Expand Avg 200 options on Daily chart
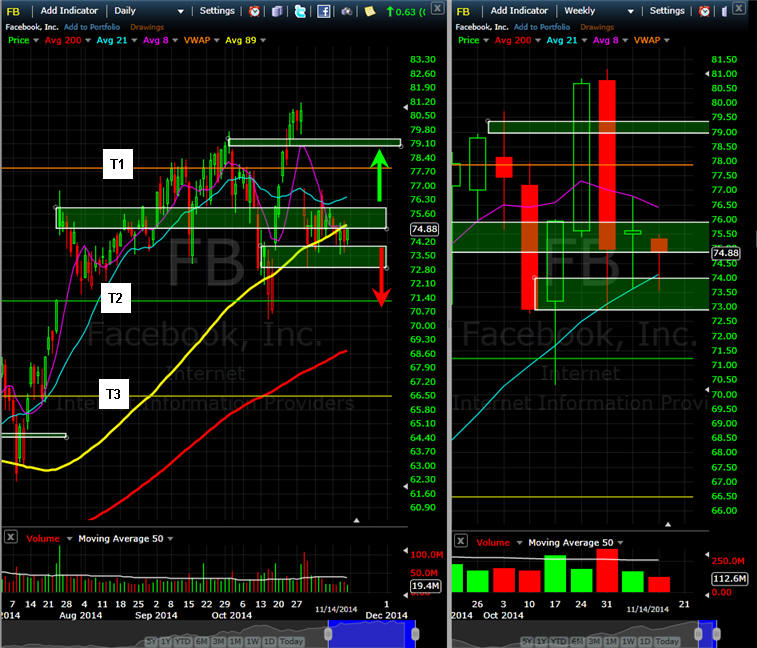The width and height of the screenshot is (757, 648). pos(88,41)
